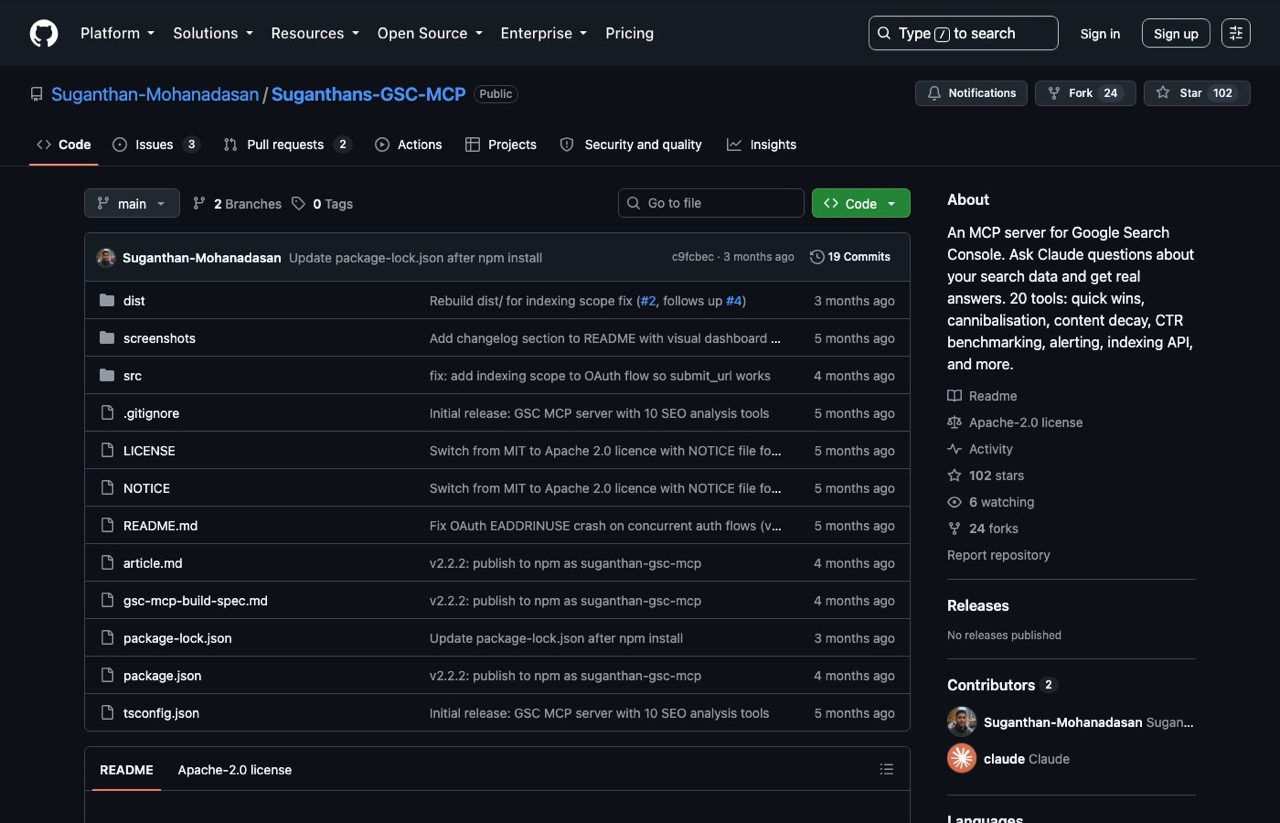Click the file icon next to tsconfig.json
Screen dimensions: 1280x823
(107, 713)
